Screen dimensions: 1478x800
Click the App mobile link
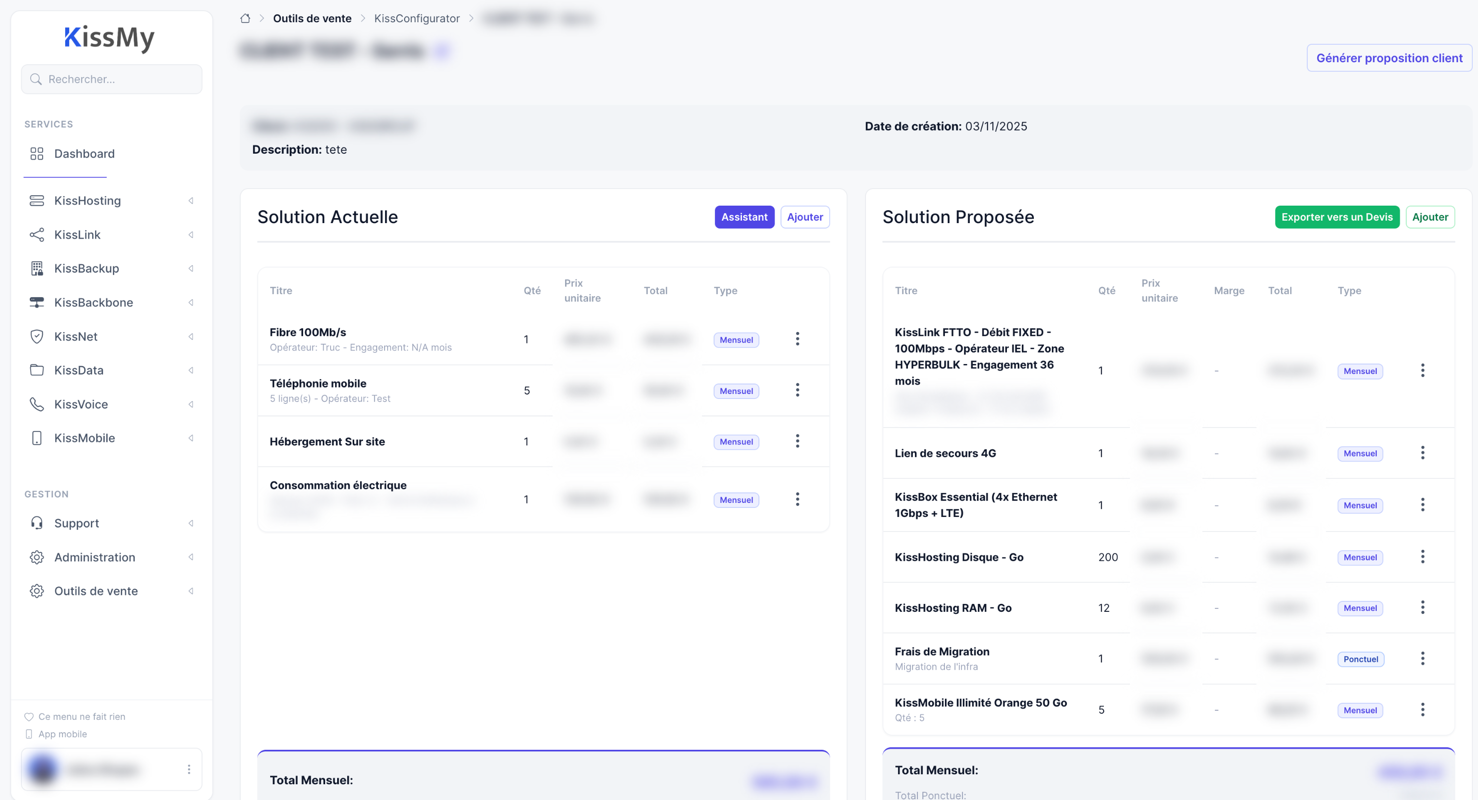62,734
